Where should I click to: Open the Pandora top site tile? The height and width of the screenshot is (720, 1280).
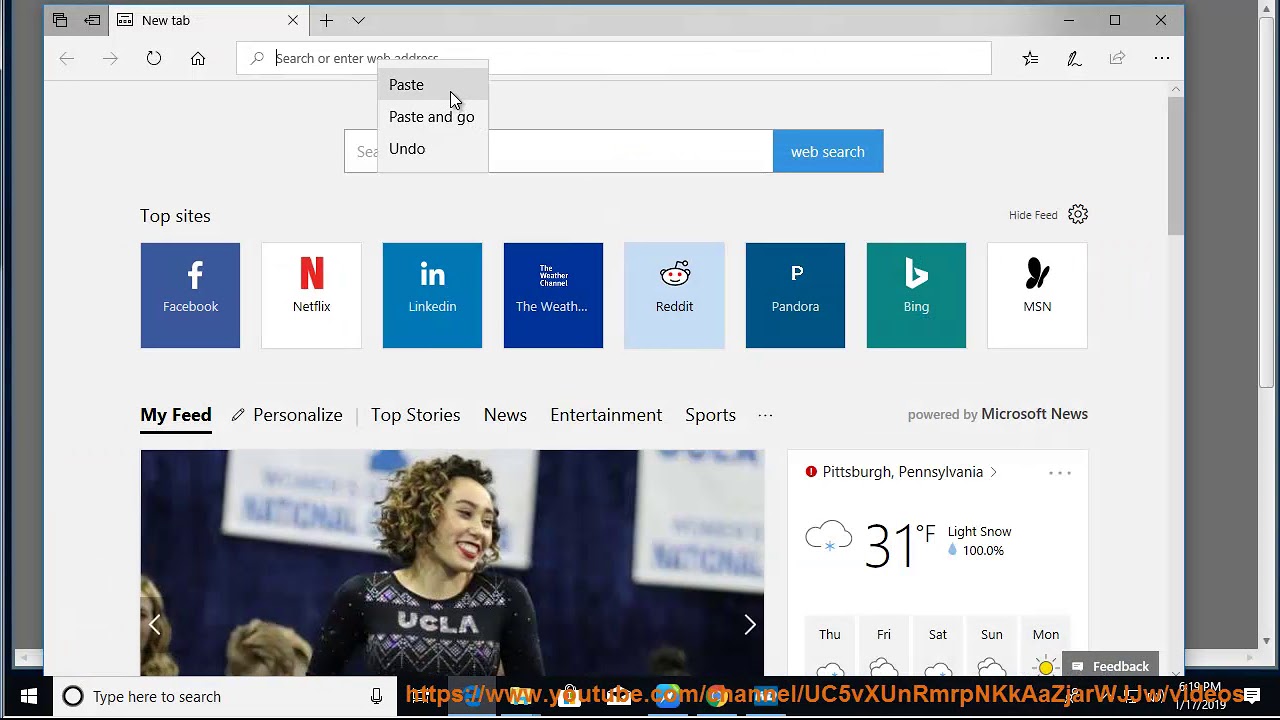click(795, 295)
